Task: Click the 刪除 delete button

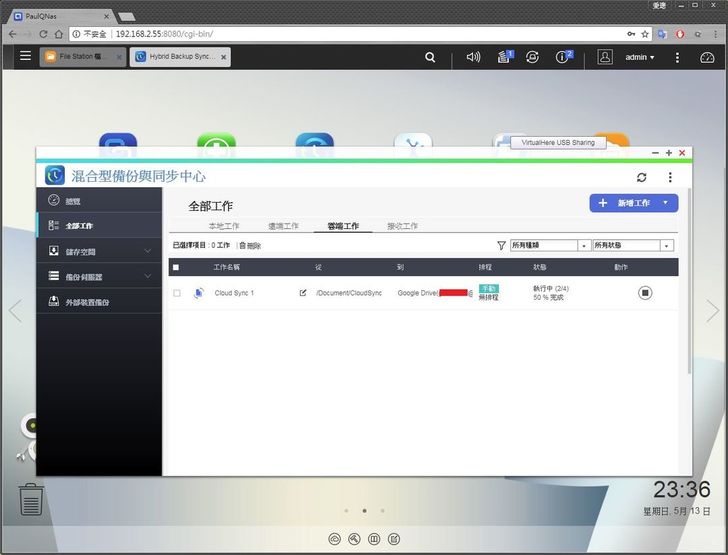Action: coord(250,245)
